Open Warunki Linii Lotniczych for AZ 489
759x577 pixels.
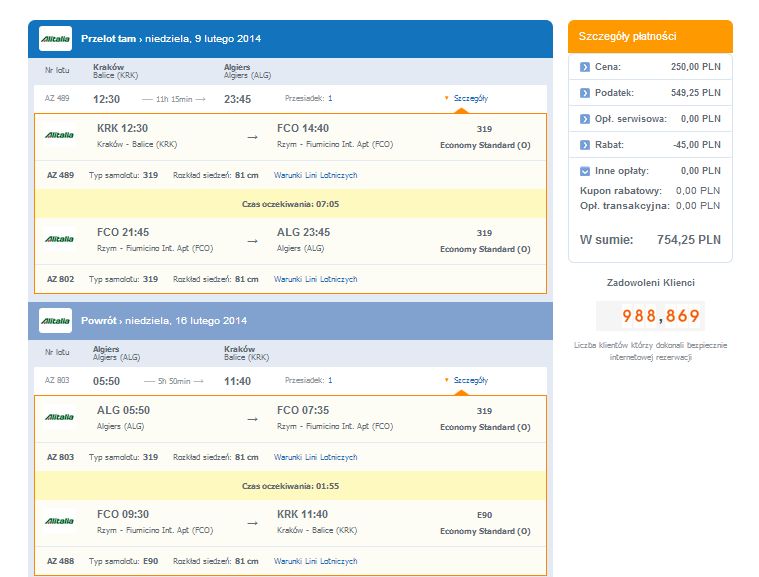coord(316,175)
